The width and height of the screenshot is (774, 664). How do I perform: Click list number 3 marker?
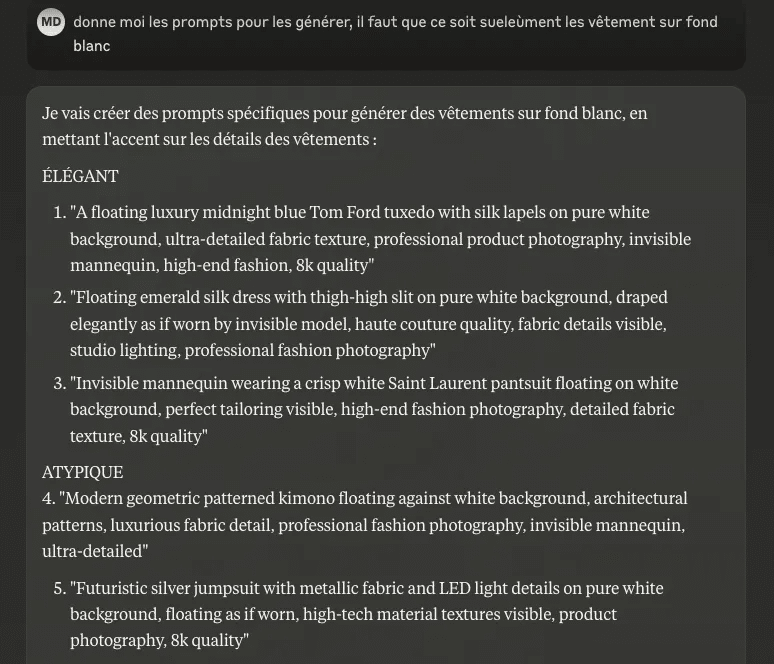tap(60, 384)
